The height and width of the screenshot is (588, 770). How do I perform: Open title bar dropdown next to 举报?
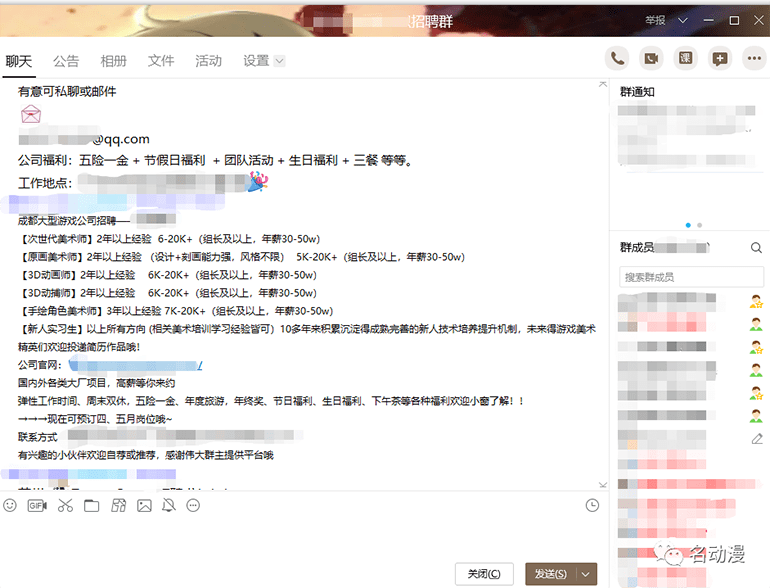pos(681,20)
